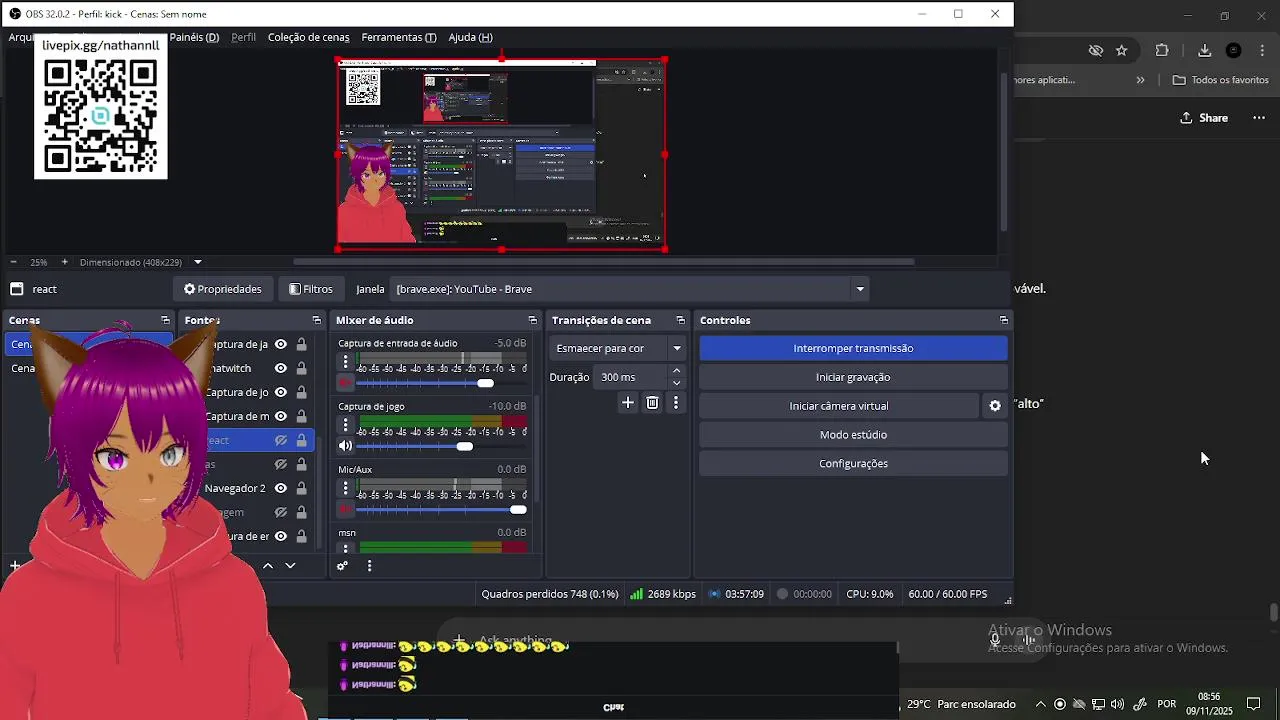
Task: Unmute Captura de entrada de áudio
Action: pos(345,383)
